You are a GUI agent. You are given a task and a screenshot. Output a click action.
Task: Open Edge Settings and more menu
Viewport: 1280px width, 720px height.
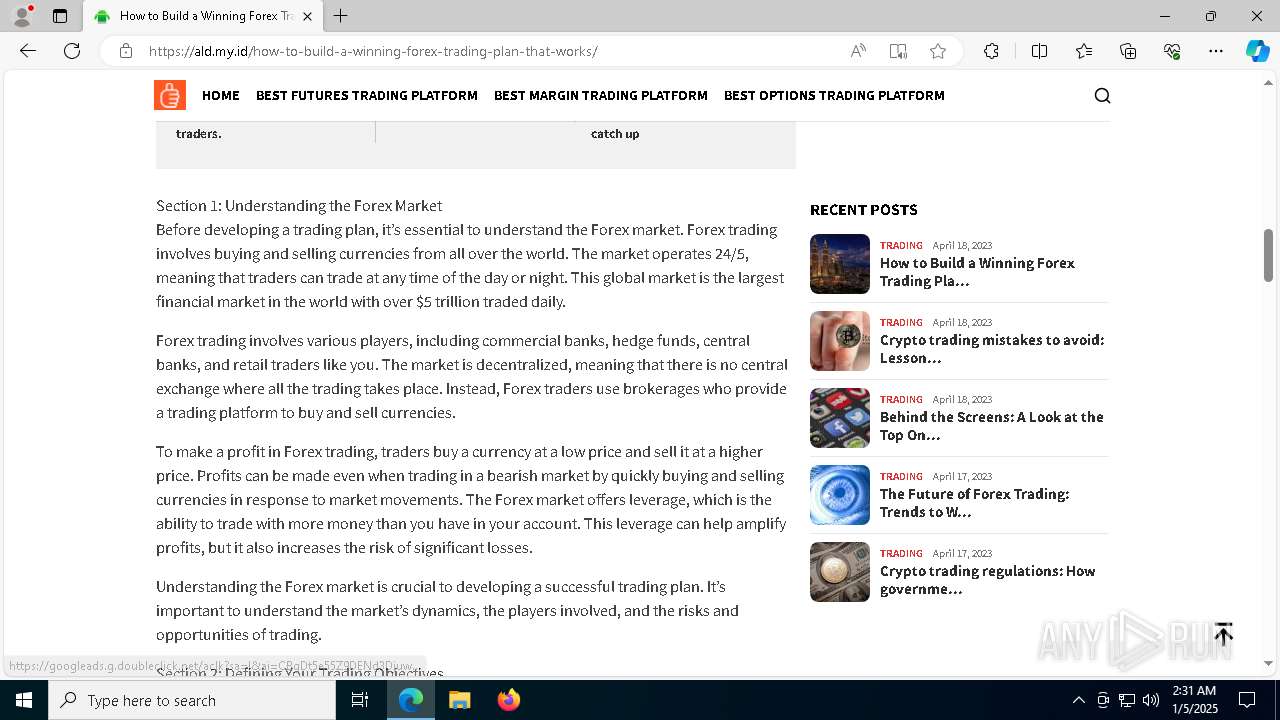[1216, 51]
